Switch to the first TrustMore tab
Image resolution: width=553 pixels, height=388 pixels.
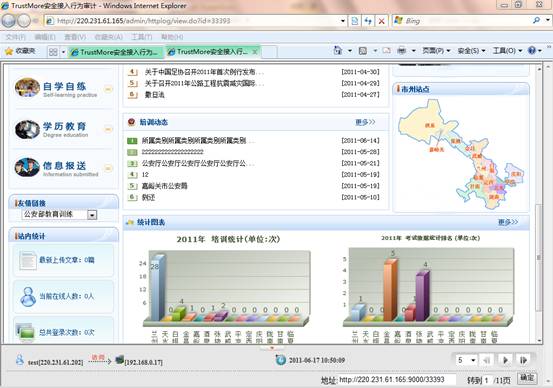point(116,52)
